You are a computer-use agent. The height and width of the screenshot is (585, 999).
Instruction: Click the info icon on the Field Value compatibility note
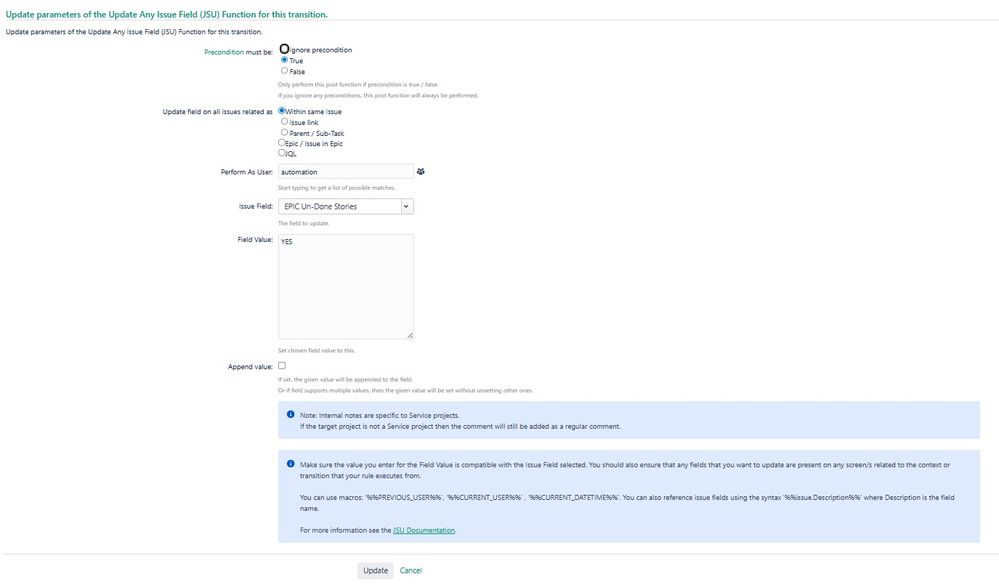(290, 462)
